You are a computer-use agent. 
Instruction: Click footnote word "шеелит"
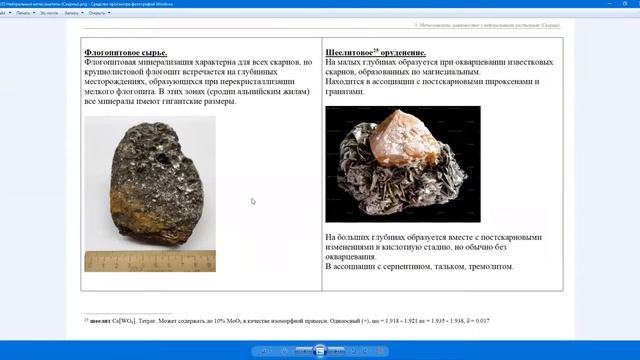tap(100, 321)
